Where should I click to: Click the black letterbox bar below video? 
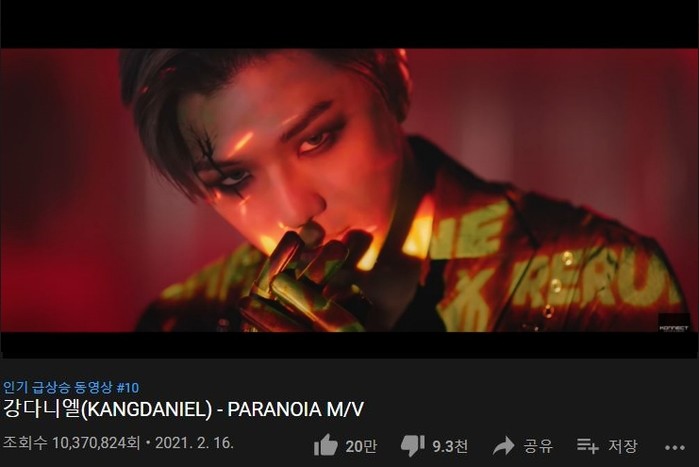click(350, 345)
